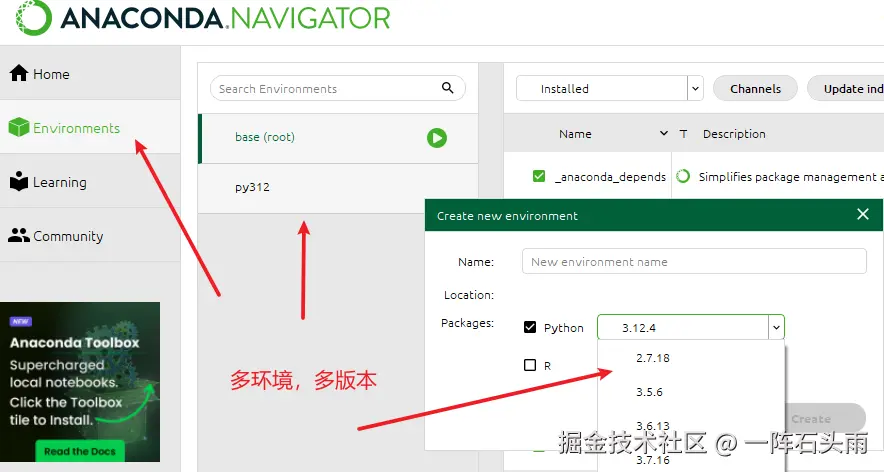Viewport: 884px width, 472px height.
Task: Click the search magnifier icon
Action: coord(448,88)
